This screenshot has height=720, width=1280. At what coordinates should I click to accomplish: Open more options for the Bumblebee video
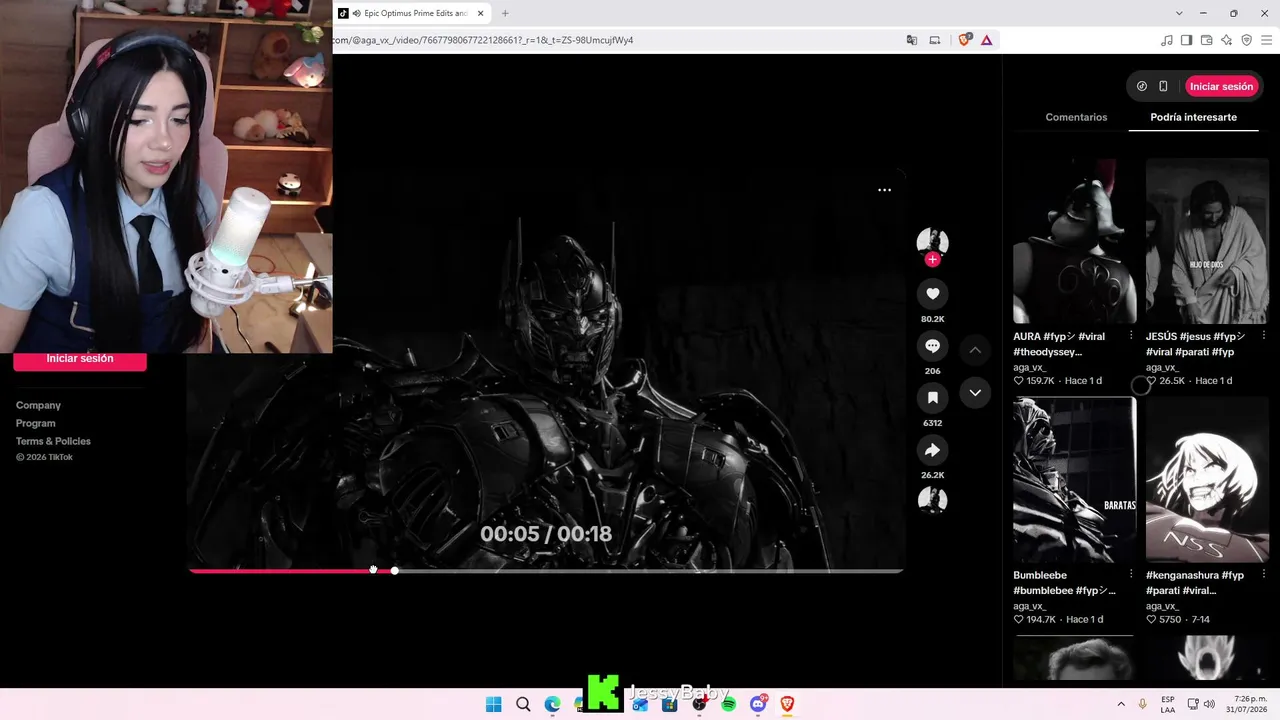pos(1131,575)
